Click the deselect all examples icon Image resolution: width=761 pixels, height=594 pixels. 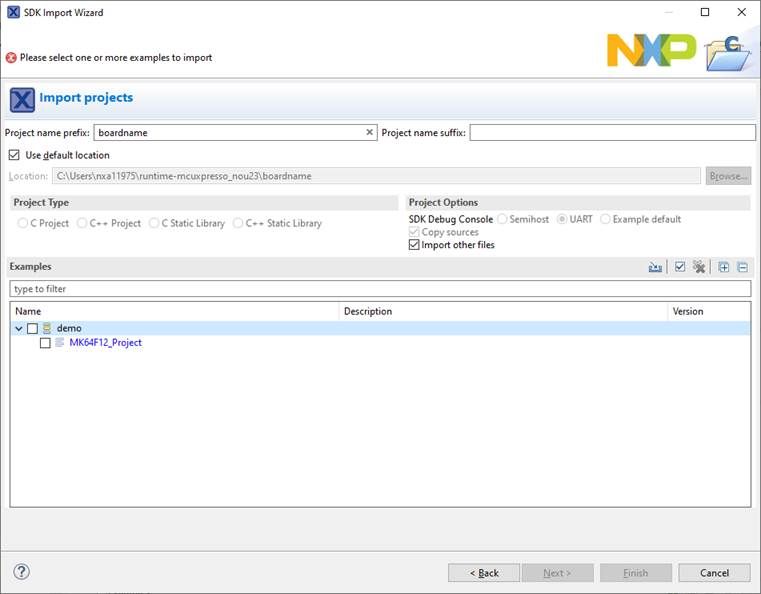tap(699, 267)
